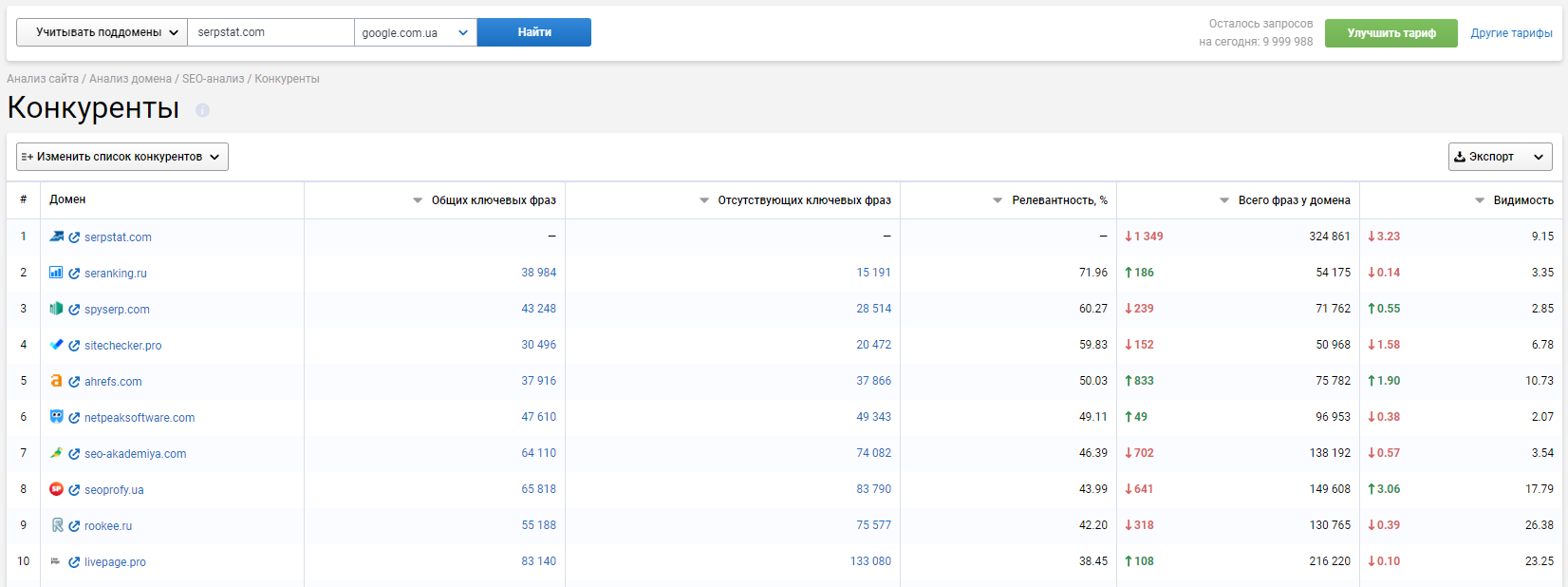The image size is (1568, 587).
Task: Click the Найти search button
Action: tap(534, 32)
